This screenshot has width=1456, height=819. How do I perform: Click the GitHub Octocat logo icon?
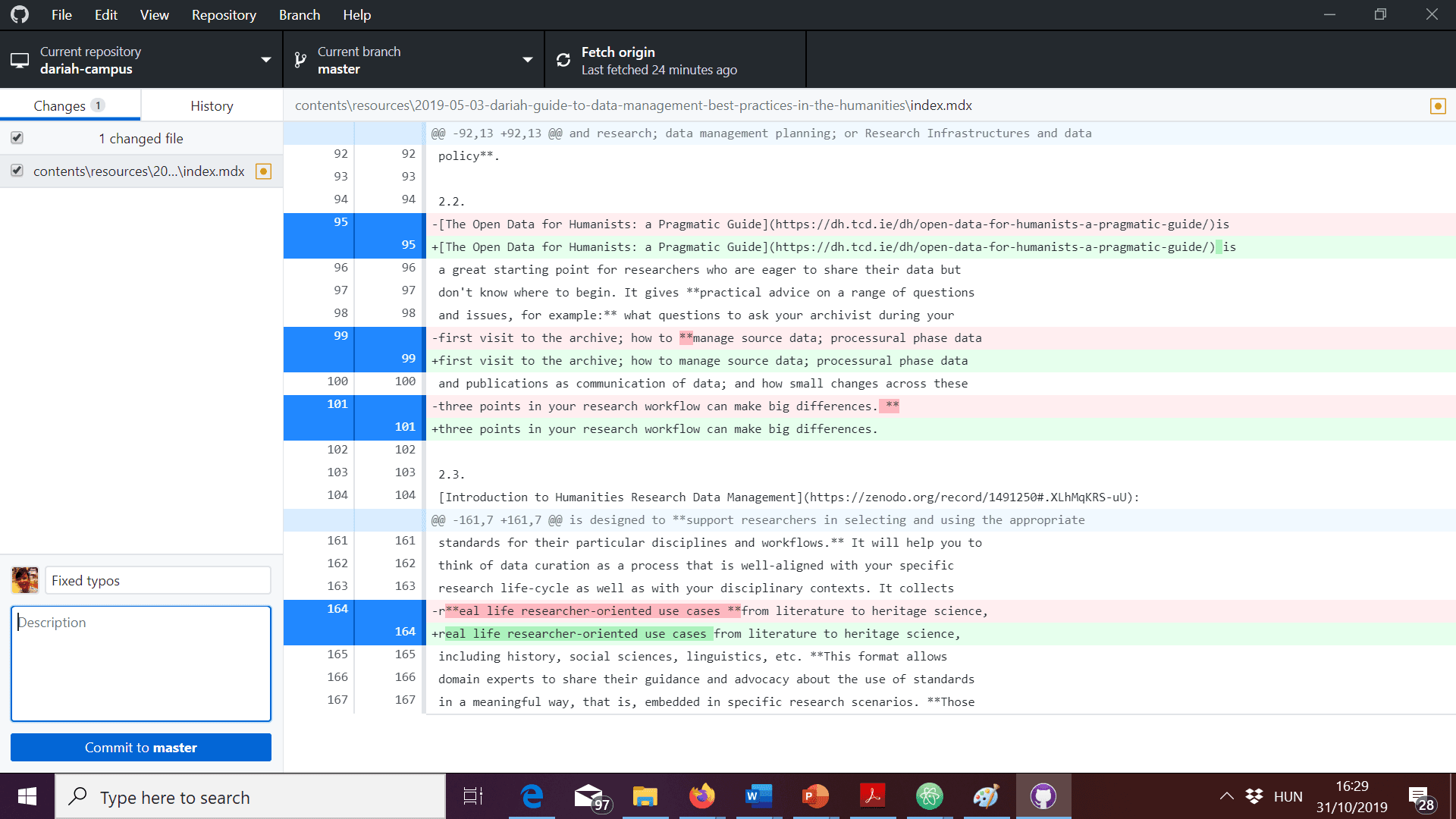[20, 14]
